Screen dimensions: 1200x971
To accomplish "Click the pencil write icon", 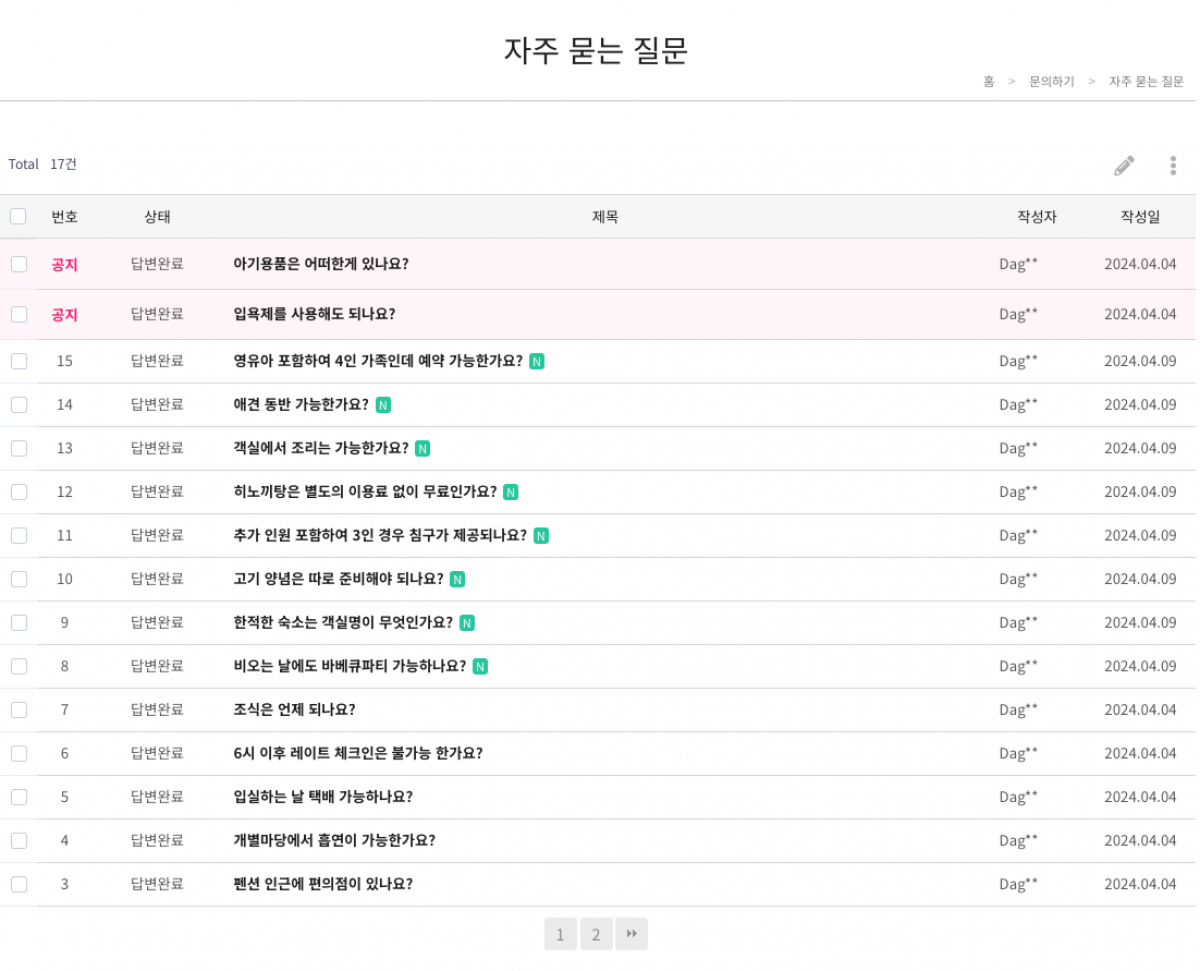I will 1124,166.
